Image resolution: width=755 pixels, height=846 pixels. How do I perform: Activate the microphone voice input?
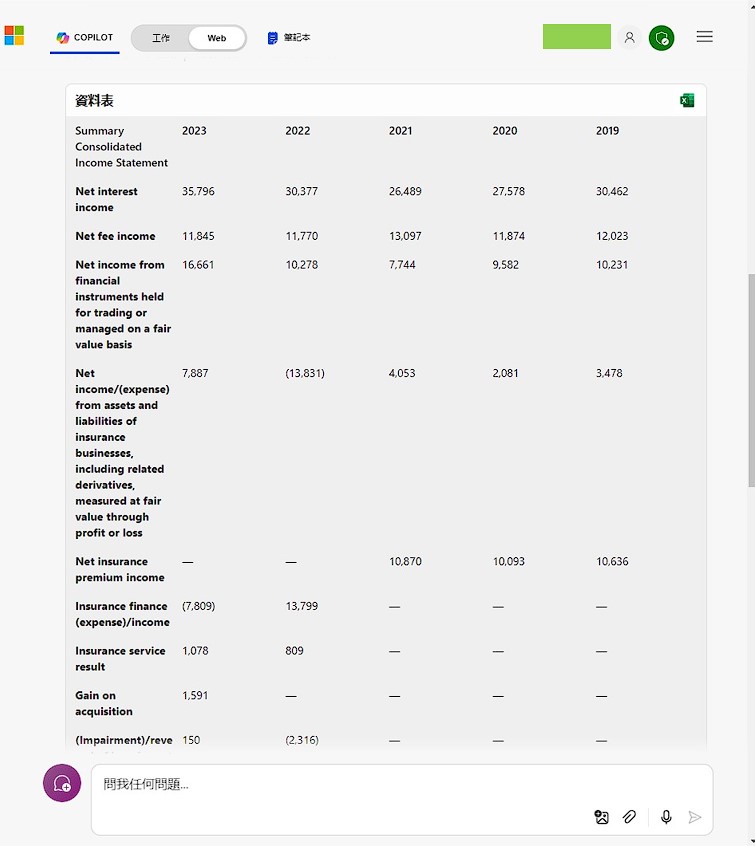[666, 817]
